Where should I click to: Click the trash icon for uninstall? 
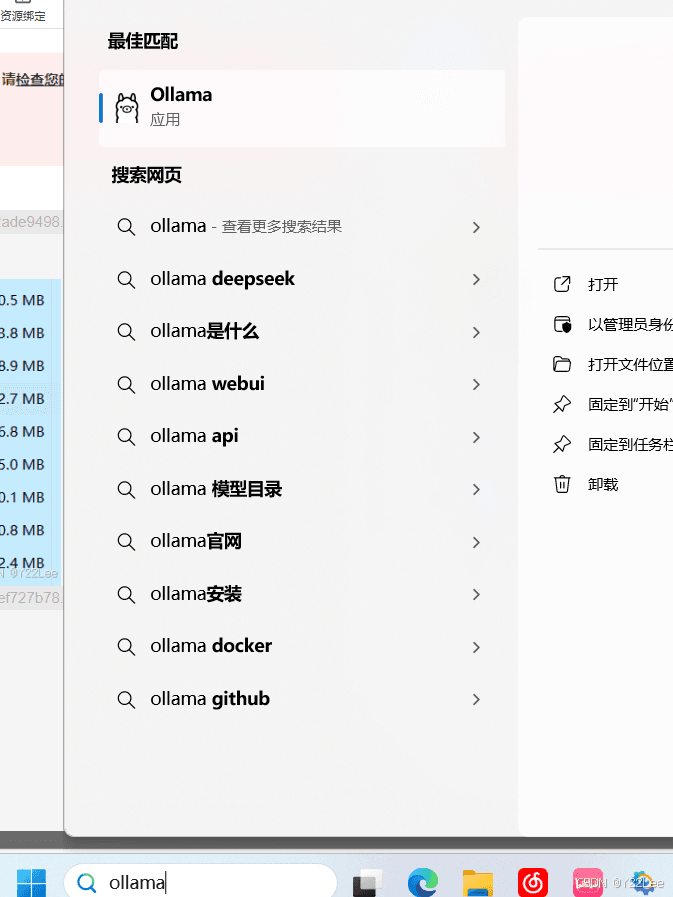click(562, 485)
